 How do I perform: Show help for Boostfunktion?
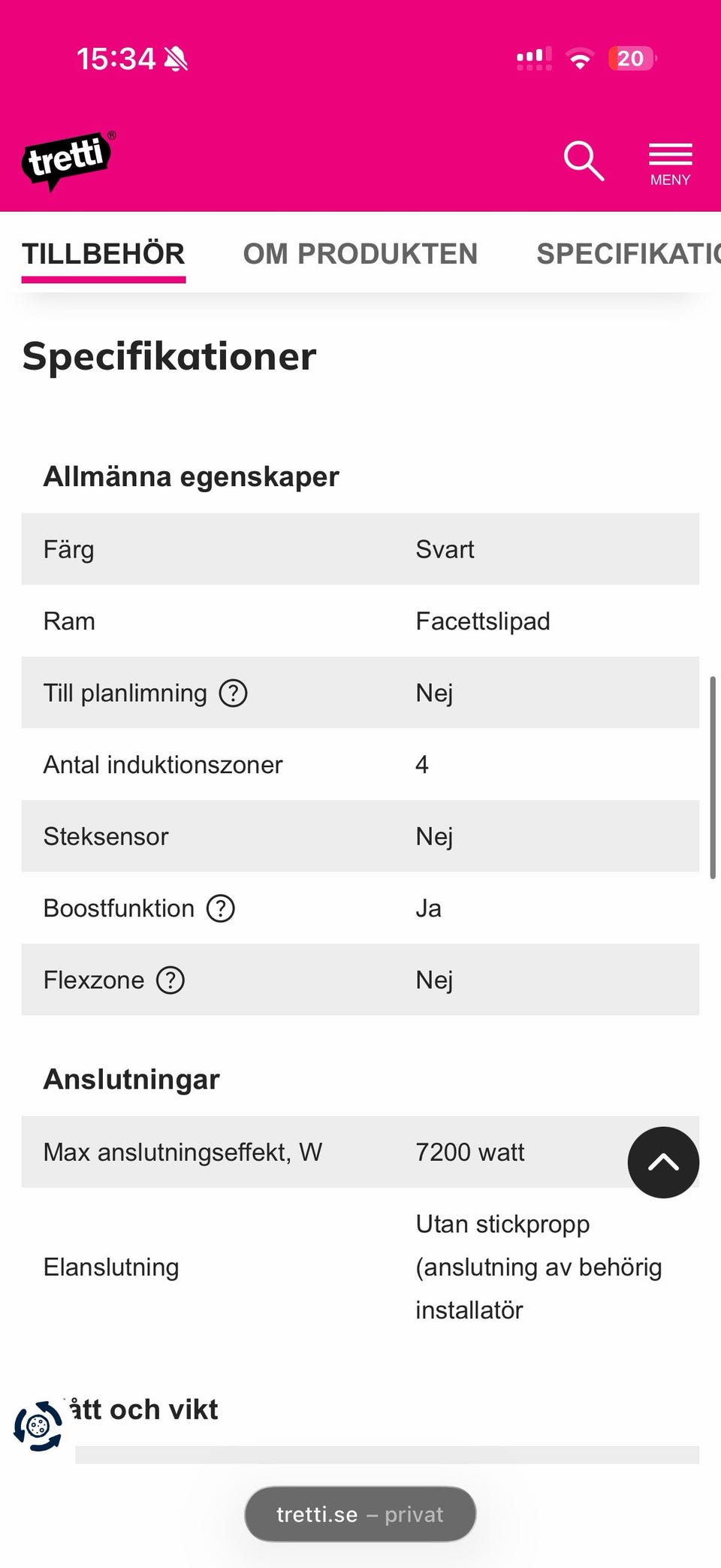(x=221, y=908)
